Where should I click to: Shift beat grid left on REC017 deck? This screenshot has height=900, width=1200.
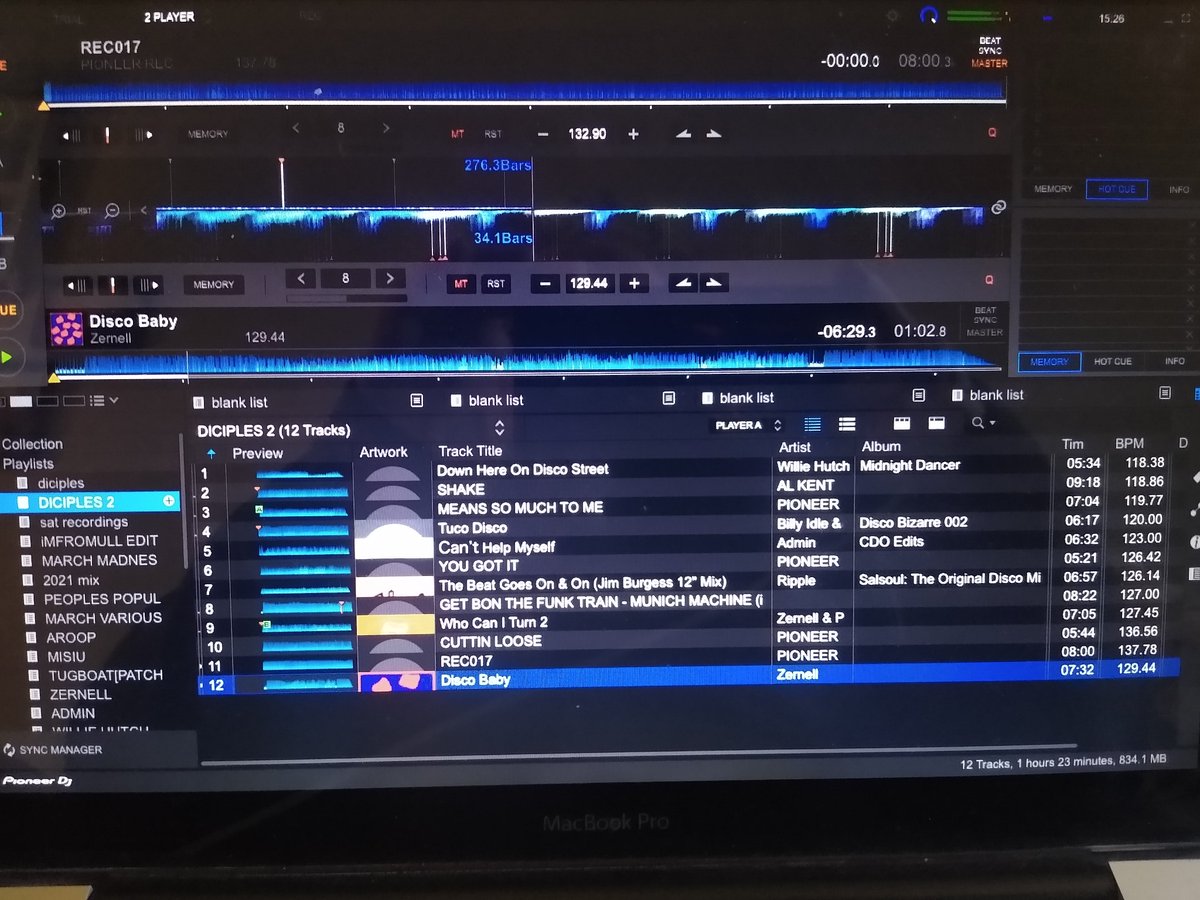[x=71, y=134]
